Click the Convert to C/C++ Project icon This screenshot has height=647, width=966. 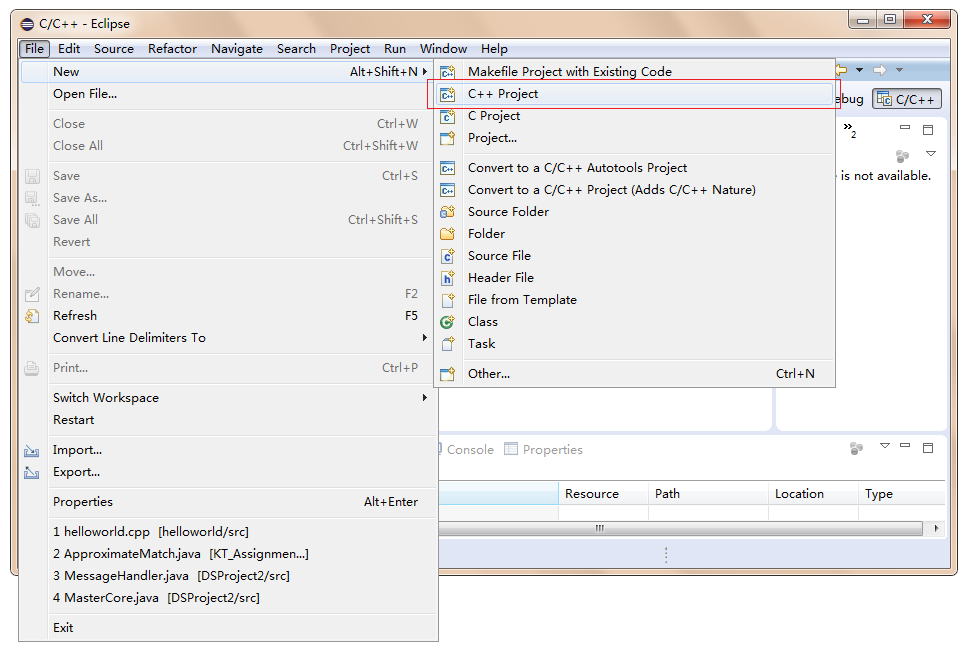[x=448, y=190]
